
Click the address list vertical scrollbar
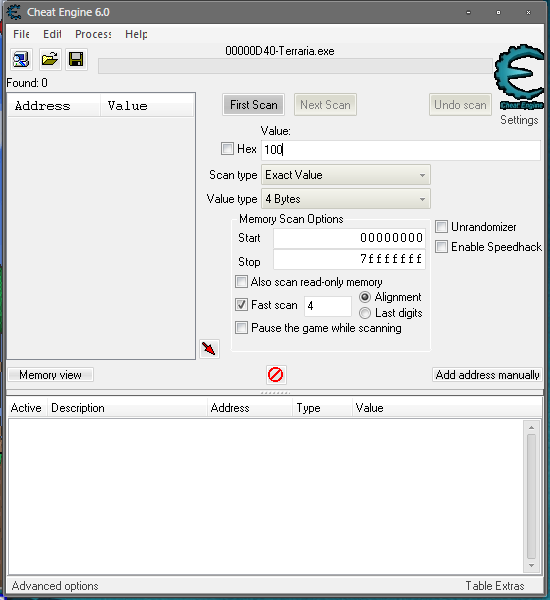point(531,496)
